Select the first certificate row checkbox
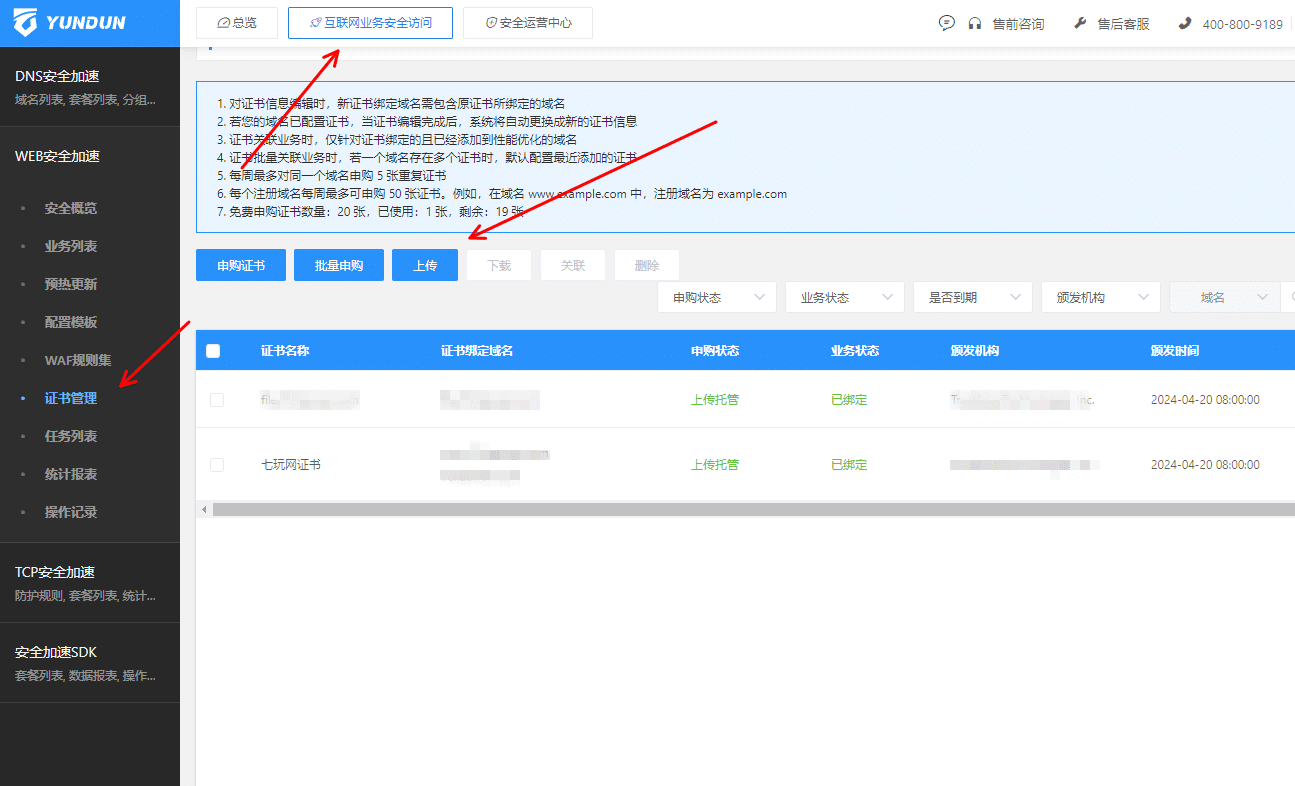The image size is (1295, 786). (217, 400)
